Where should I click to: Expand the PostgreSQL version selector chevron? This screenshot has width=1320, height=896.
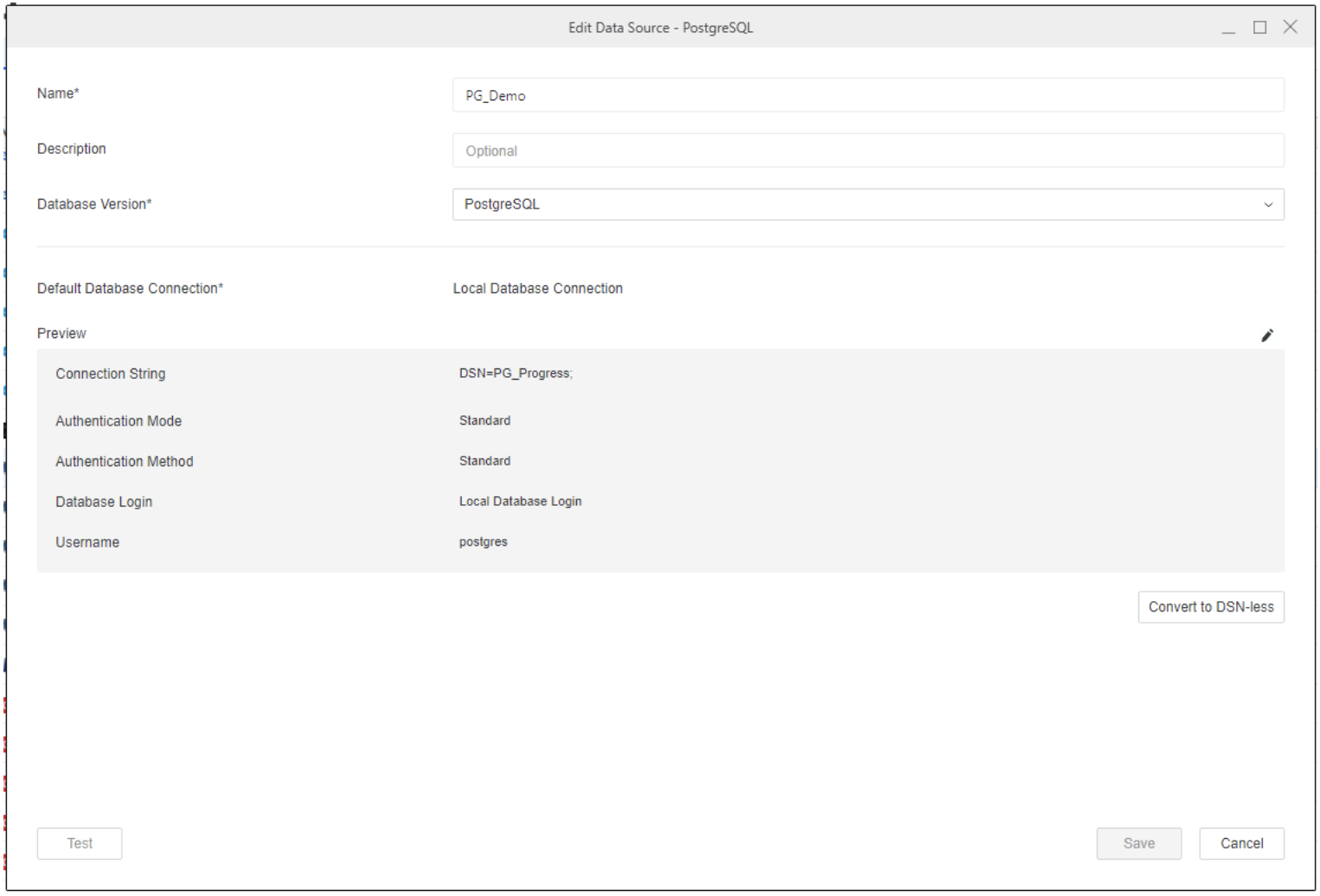tap(1268, 205)
